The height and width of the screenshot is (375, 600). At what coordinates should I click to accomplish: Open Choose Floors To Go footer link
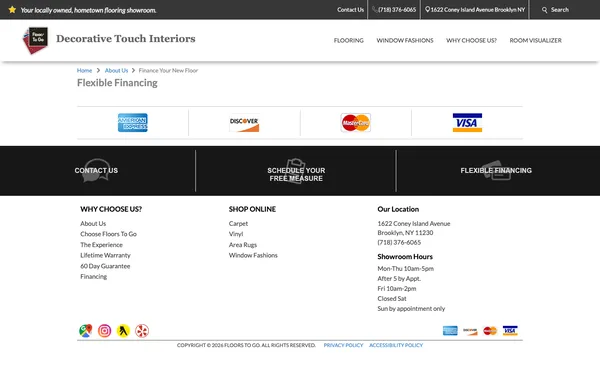coord(108,234)
